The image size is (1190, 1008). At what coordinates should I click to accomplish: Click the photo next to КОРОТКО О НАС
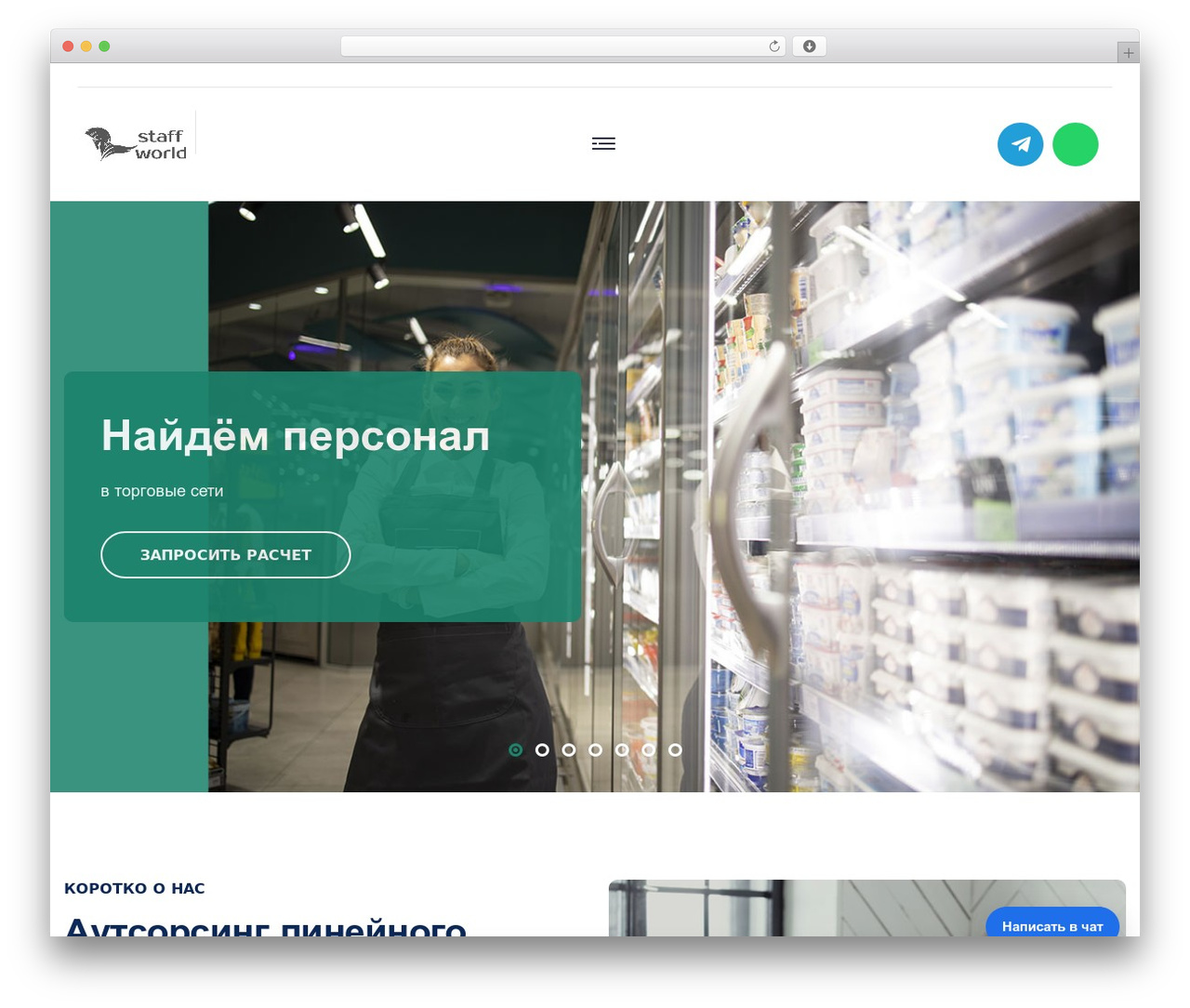pos(867,908)
